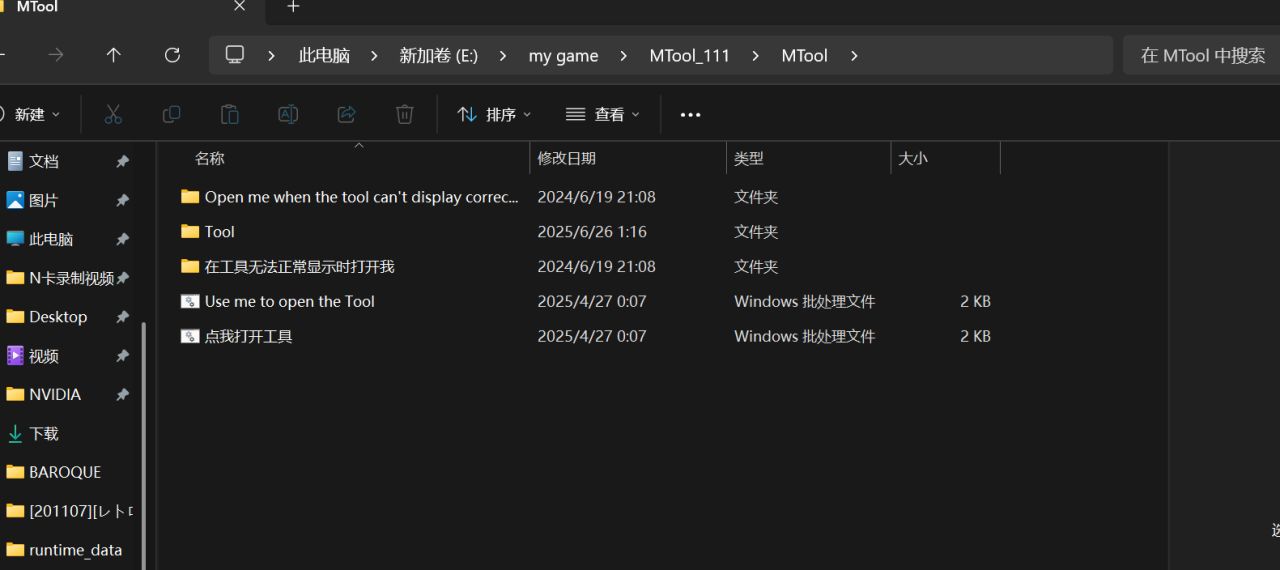The height and width of the screenshot is (570, 1280).
Task: Go to MTool_111 in the address bar
Action: click(690, 56)
